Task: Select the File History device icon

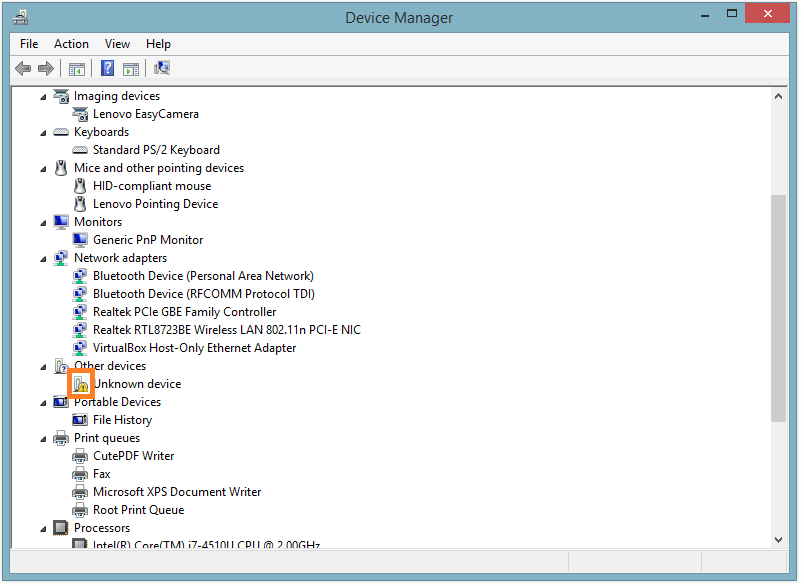Action: click(80, 420)
